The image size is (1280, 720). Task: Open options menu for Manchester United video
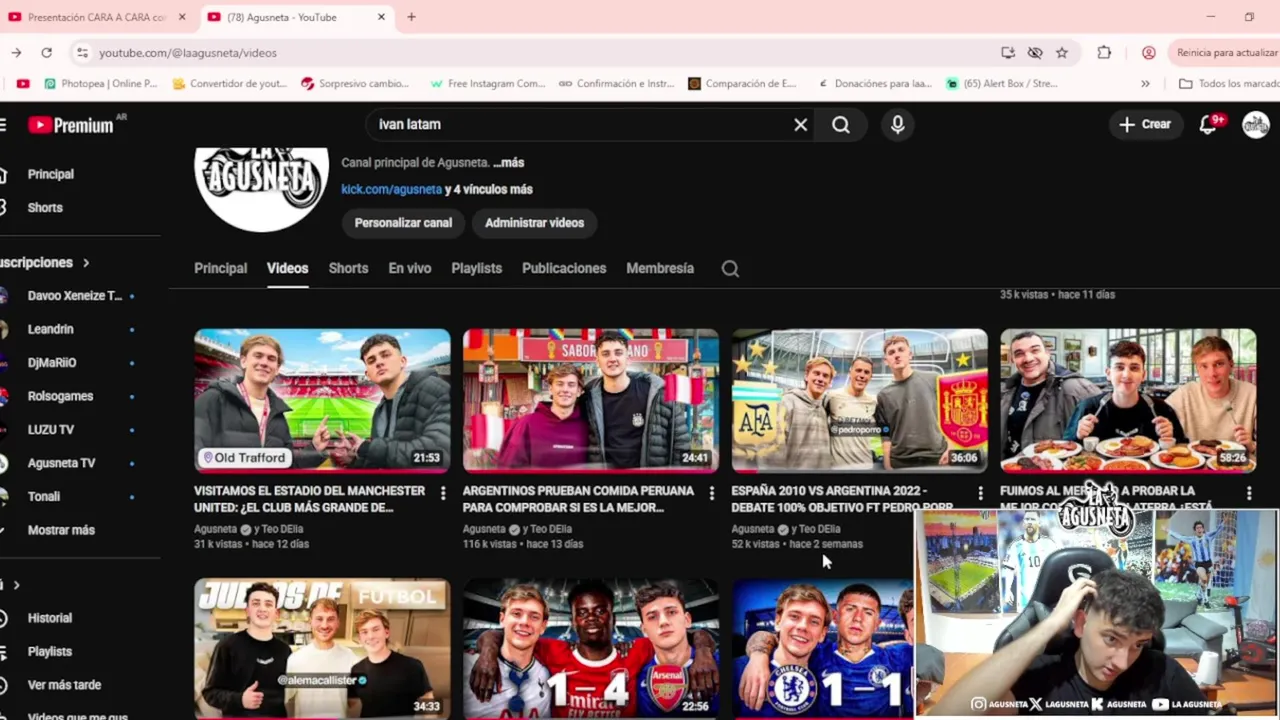(x=443, y=493)
